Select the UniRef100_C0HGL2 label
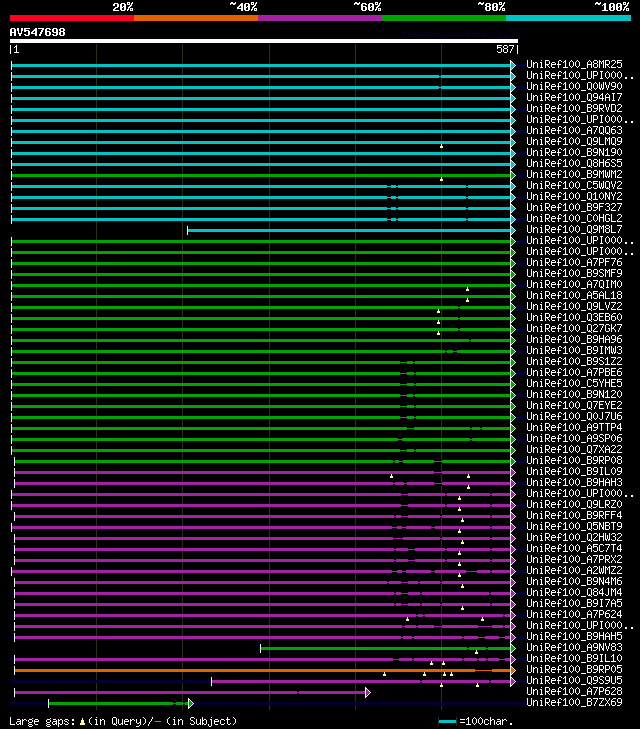The image size is (640, 729). tap(574, 219)
